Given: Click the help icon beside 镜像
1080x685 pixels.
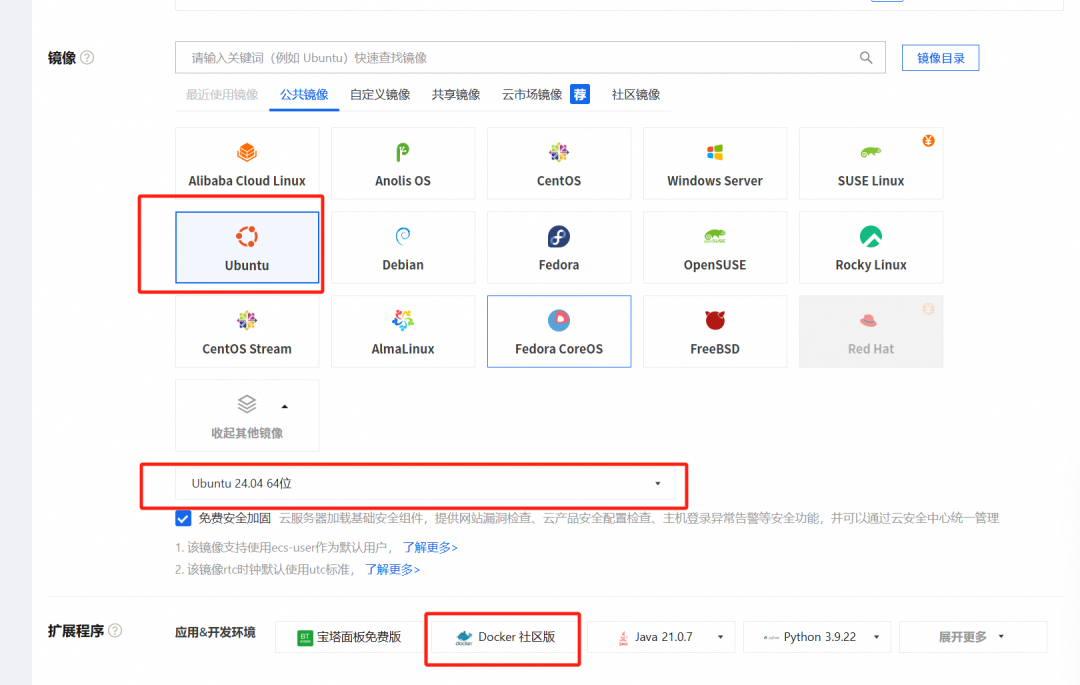Looking at the screenshot, I should (87, 58).
